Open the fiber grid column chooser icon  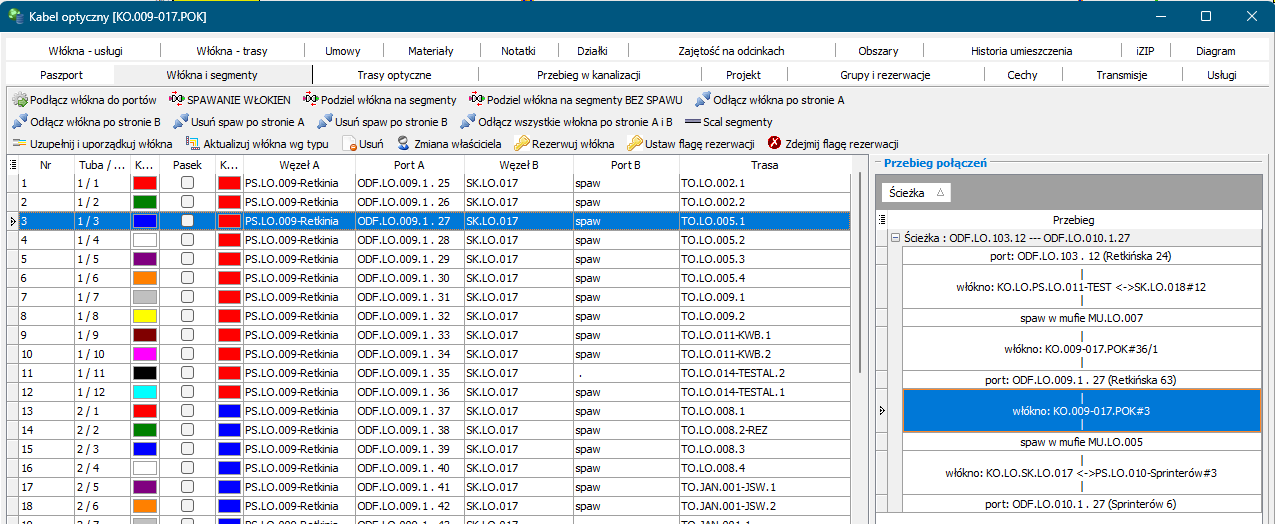[x=12, y=164]
